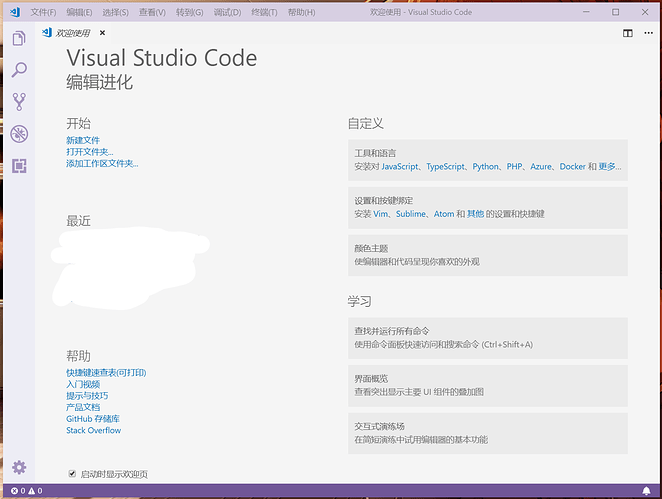The image size is (662, 499).
Task: Open the 调试(D) menu
Action: point(227,12)
